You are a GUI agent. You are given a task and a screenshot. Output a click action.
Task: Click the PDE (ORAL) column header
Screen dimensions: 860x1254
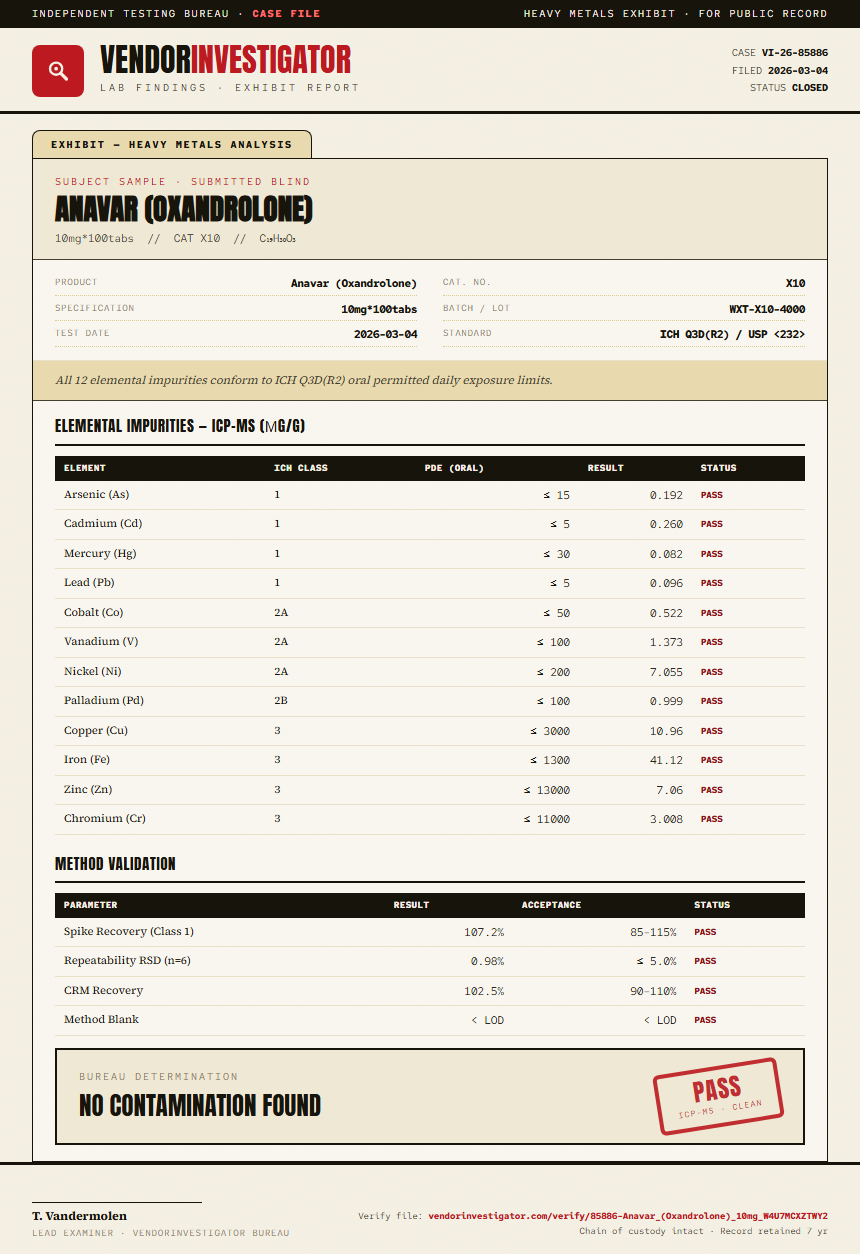coord(454,468)
